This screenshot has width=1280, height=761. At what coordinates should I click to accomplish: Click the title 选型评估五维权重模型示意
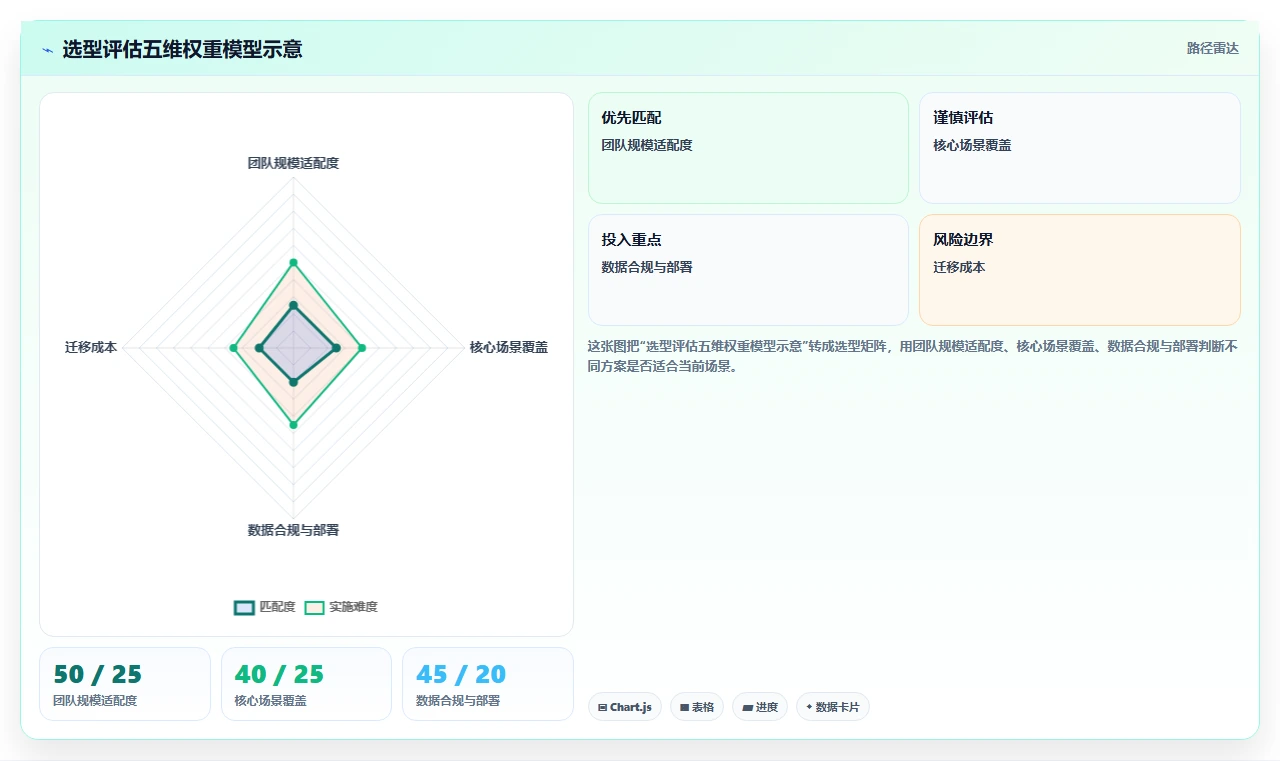point(182,49)
